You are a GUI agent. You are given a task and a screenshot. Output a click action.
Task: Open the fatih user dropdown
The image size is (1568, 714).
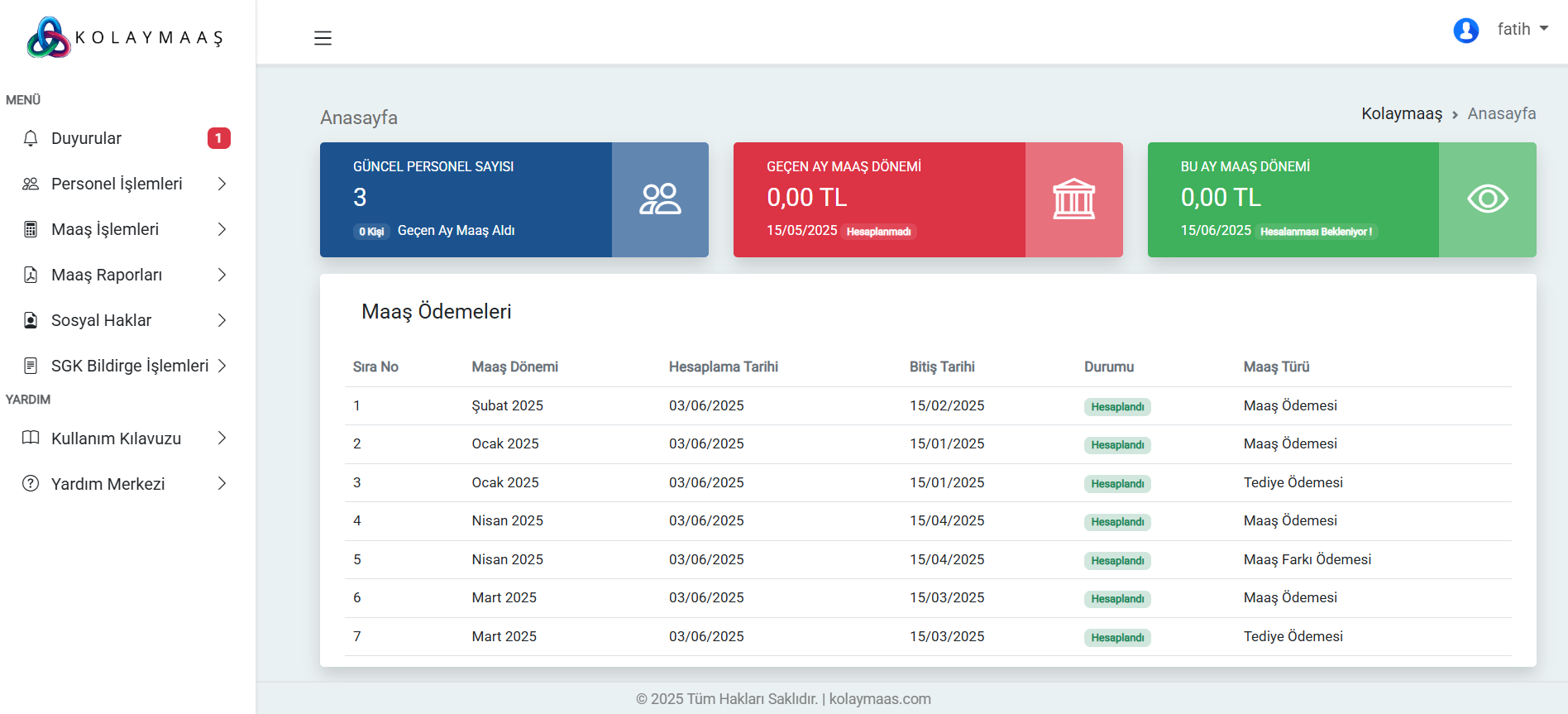click(x=1523, y=29)
